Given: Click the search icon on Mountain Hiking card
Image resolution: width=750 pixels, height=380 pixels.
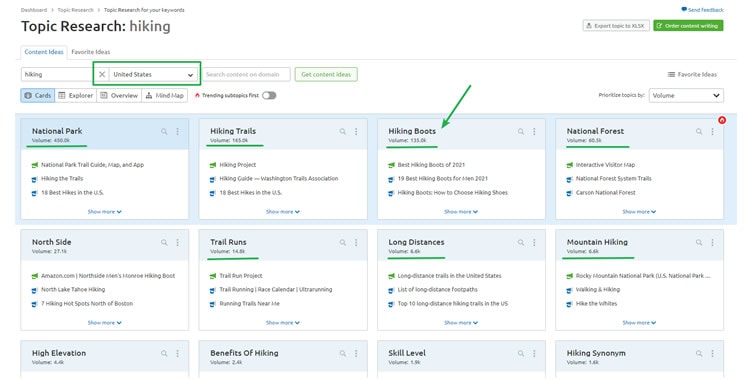Looking at the screenshot, I should [x=699, y=242].
